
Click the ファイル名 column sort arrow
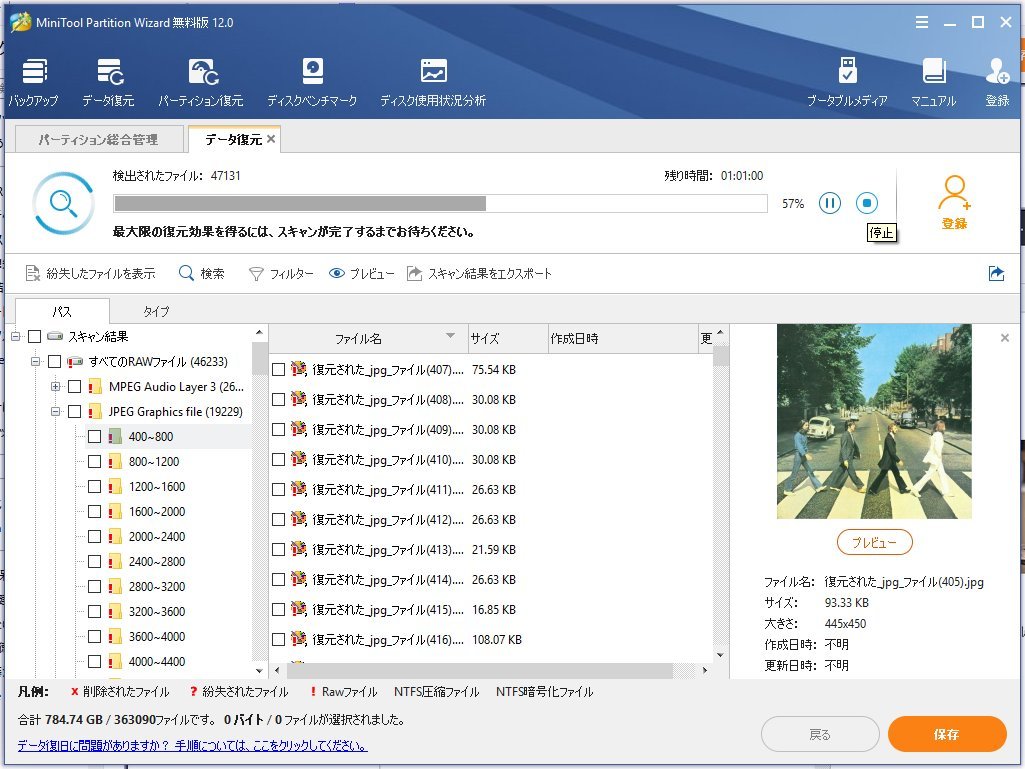tap(450, 335)
